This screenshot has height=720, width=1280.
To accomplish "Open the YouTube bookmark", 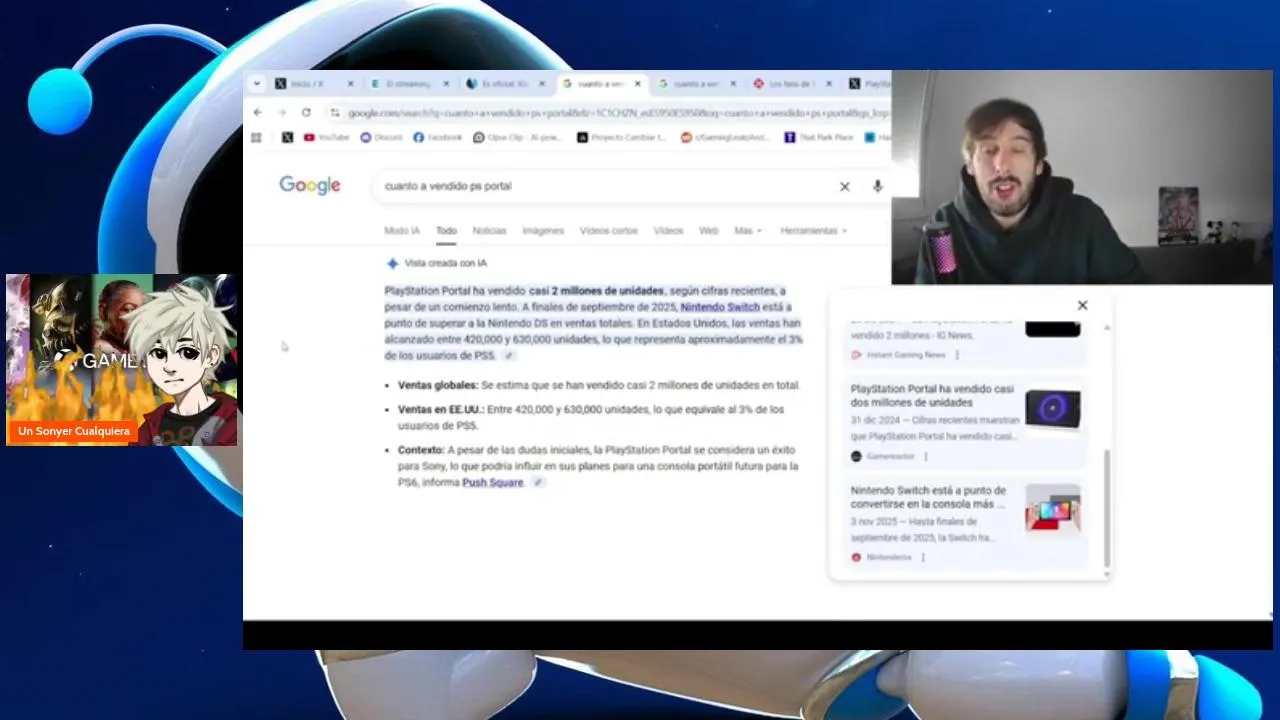I will tap(326, 137).
